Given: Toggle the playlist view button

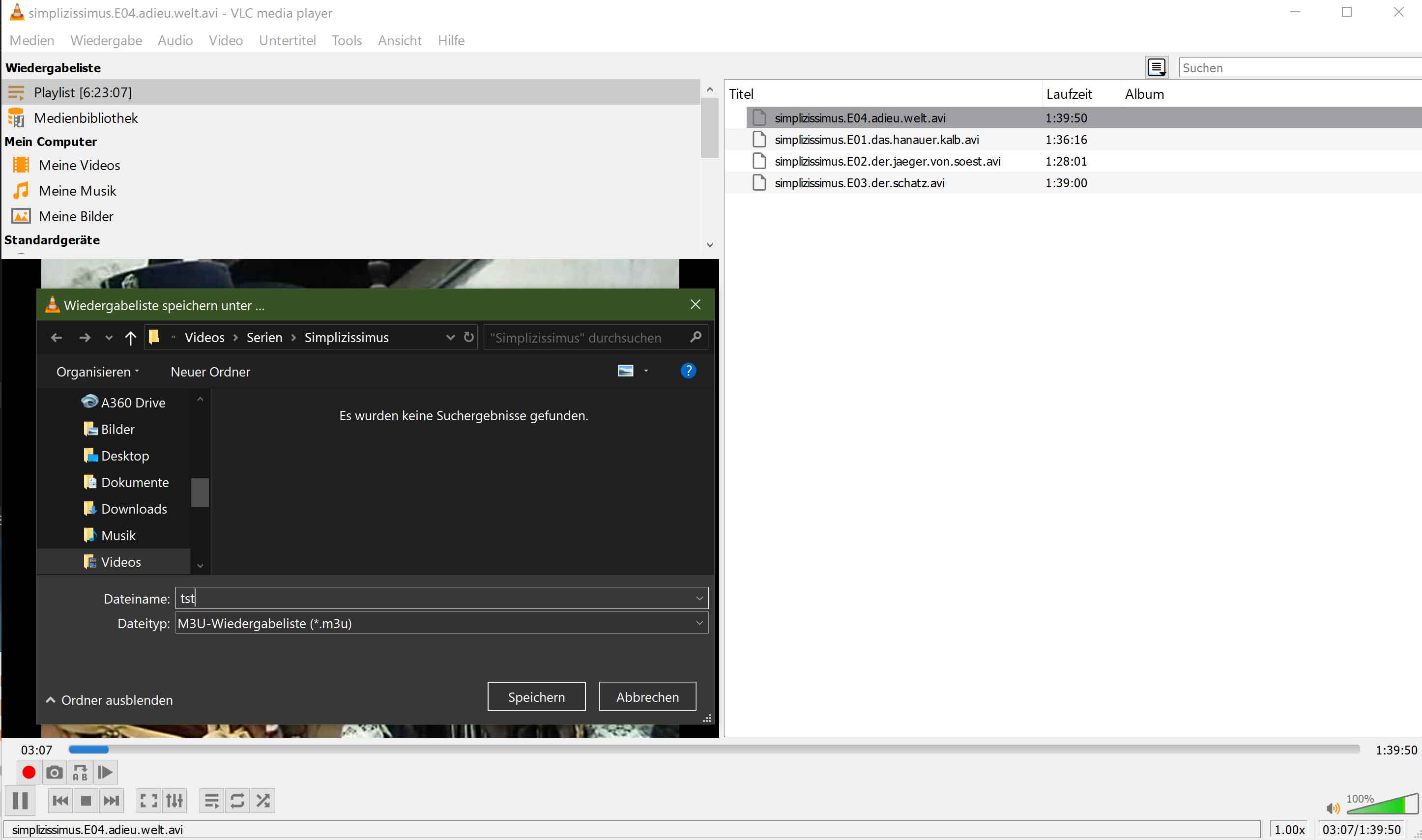Looking at the screenshot, I should (x=212, y=800).
